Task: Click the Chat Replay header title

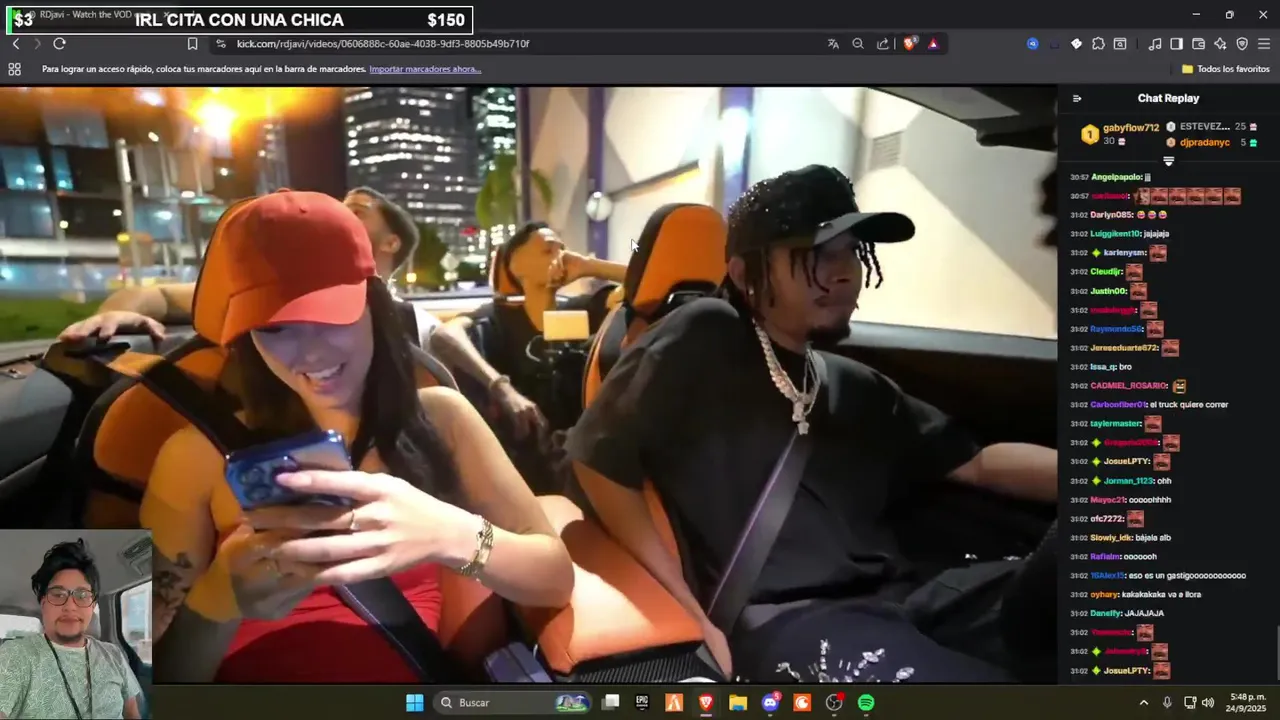Action: [x=1168, y=98]
